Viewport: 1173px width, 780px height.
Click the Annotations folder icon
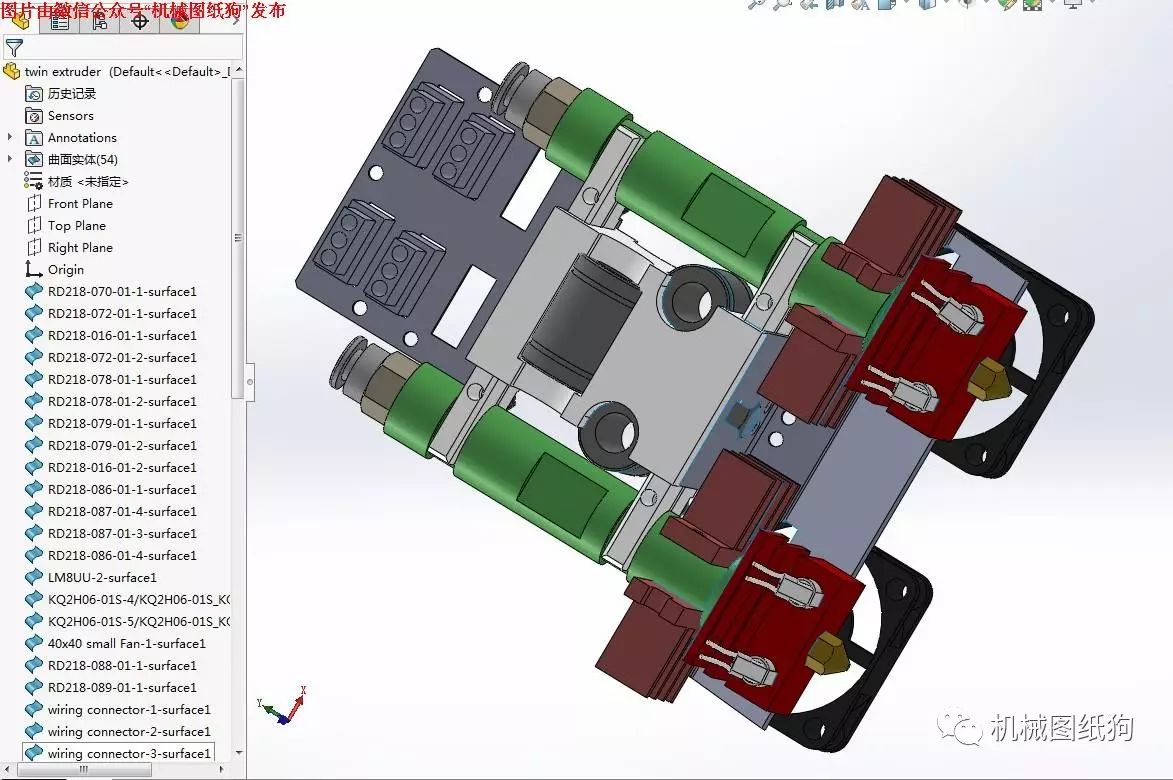(x=34, y=138)
